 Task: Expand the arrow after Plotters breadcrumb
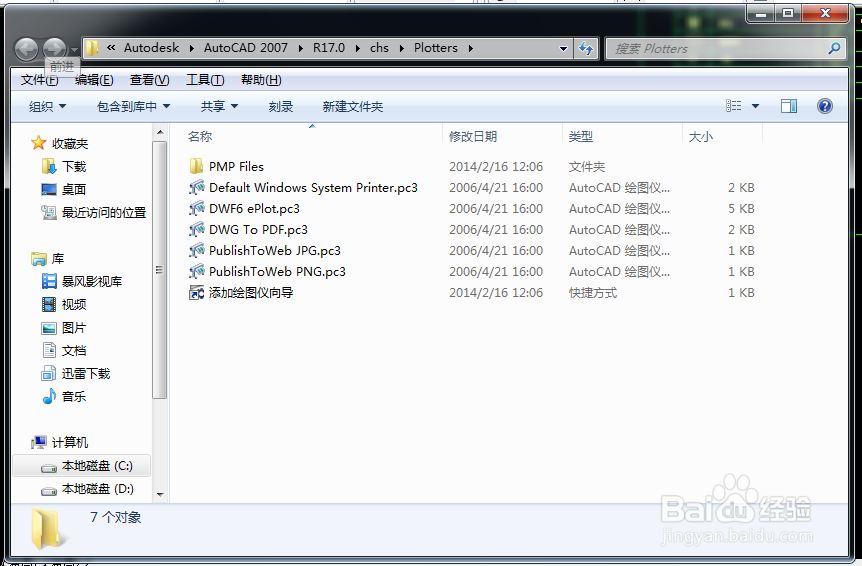(471, 48)
